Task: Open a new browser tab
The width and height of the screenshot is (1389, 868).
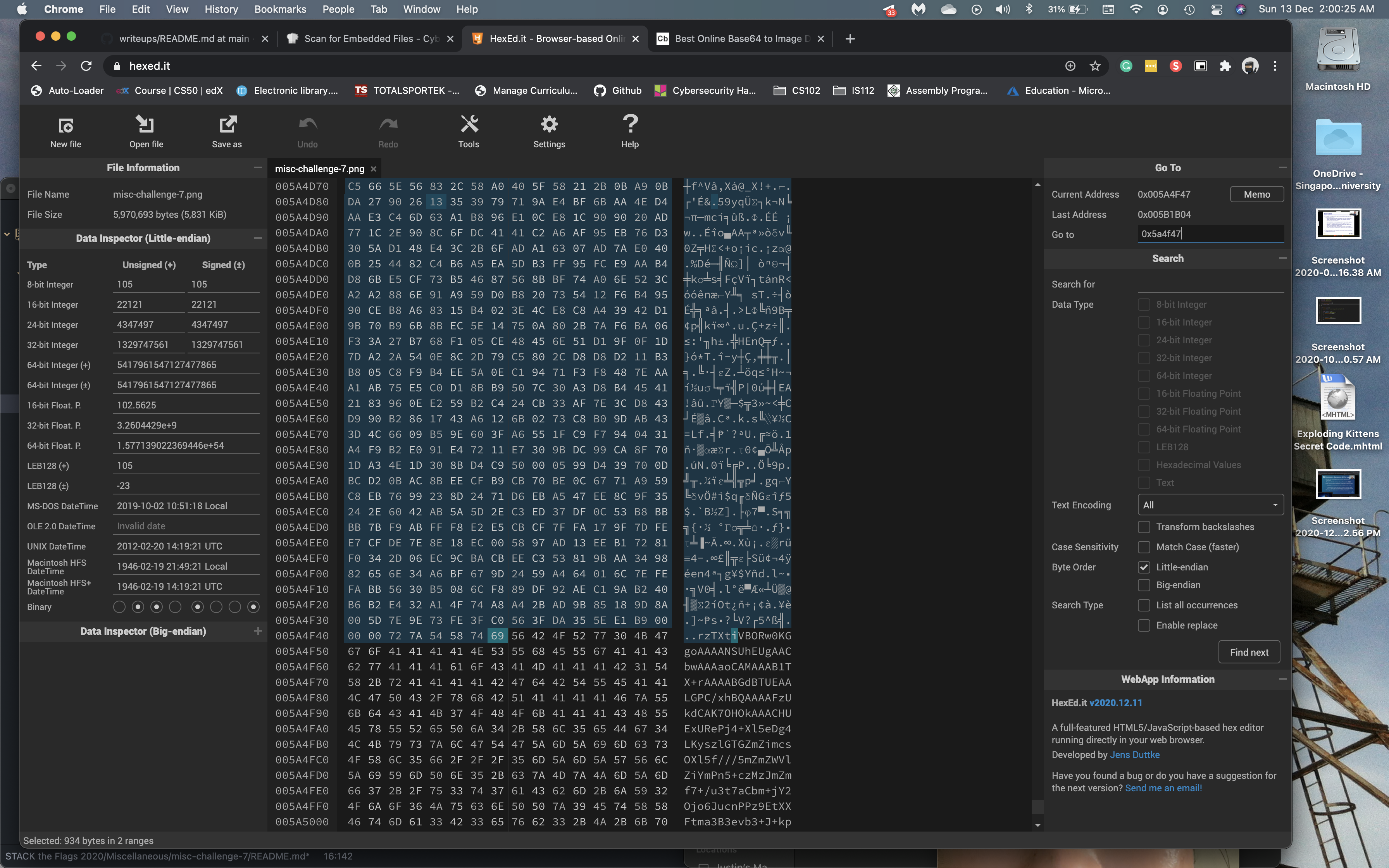Action: coord(850,38)
